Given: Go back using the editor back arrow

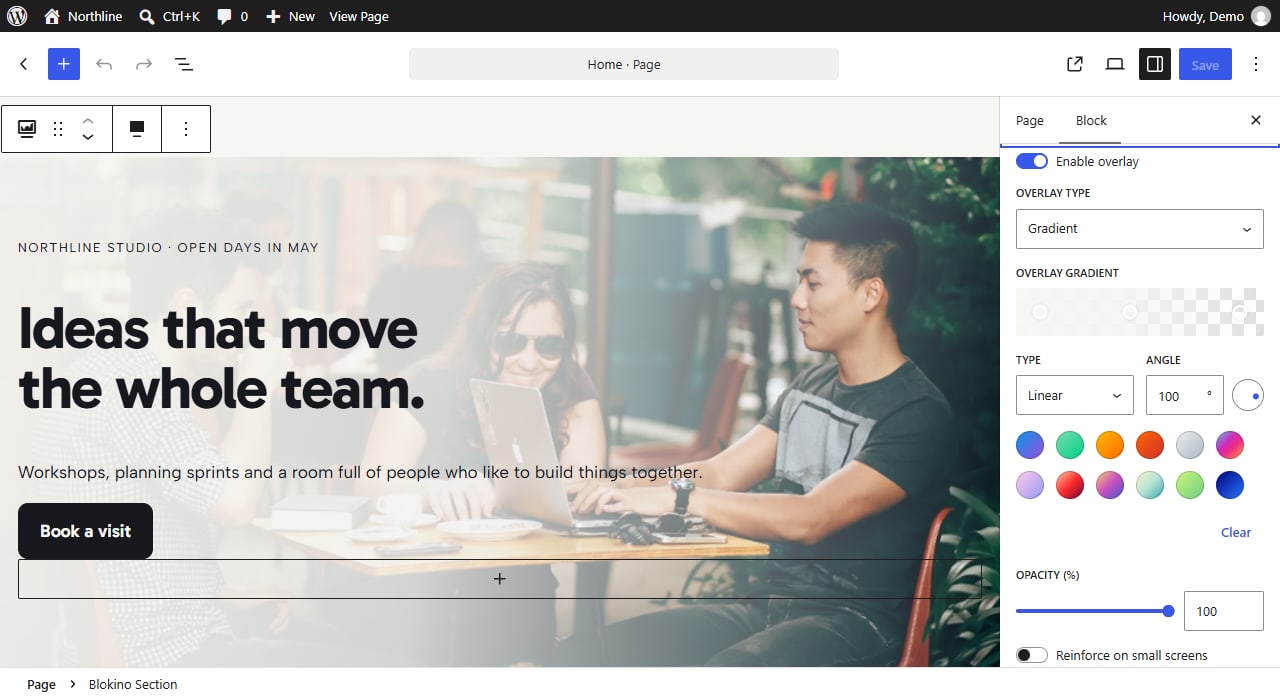Looking at the screenshot, I should 24,64.
